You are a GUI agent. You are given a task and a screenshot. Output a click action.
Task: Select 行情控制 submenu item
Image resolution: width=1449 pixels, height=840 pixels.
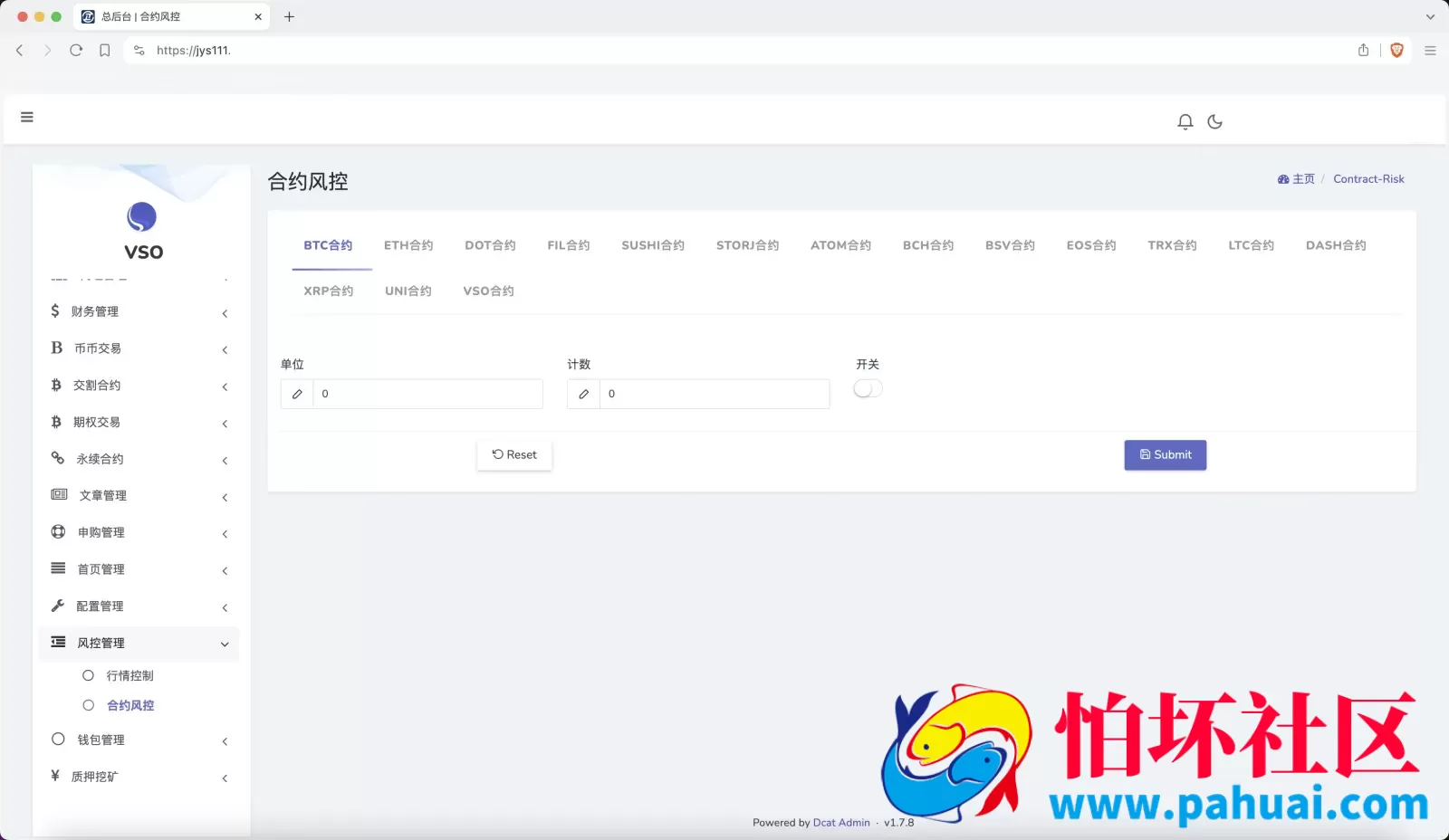(130, 675)
